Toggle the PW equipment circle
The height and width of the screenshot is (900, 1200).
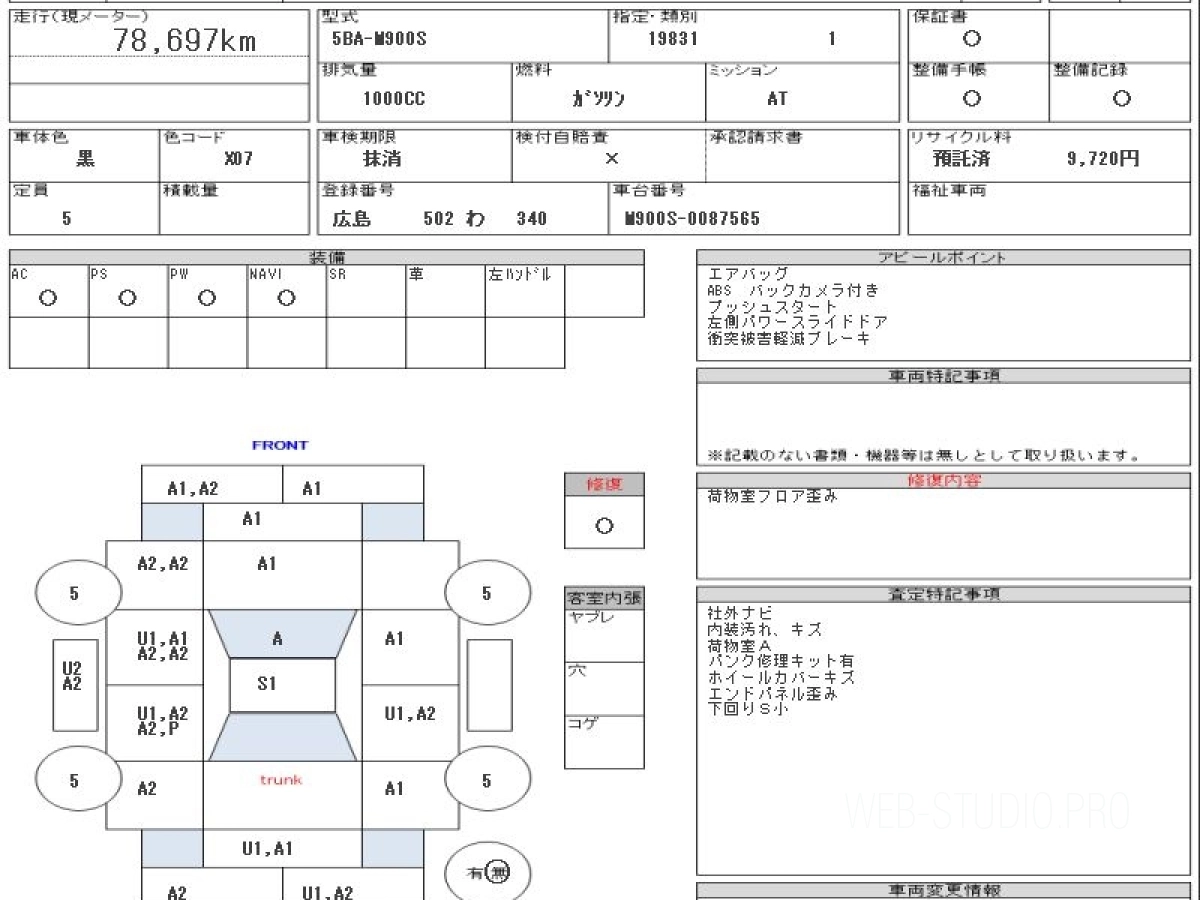pyautogui.click(x=207, y=298)
